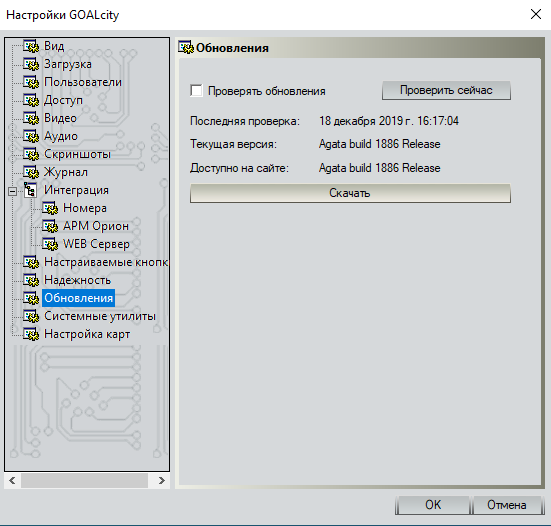The height and width of the screenshot is (526, 551).
Task: Click the Скачать button
Action: [350, 193]
